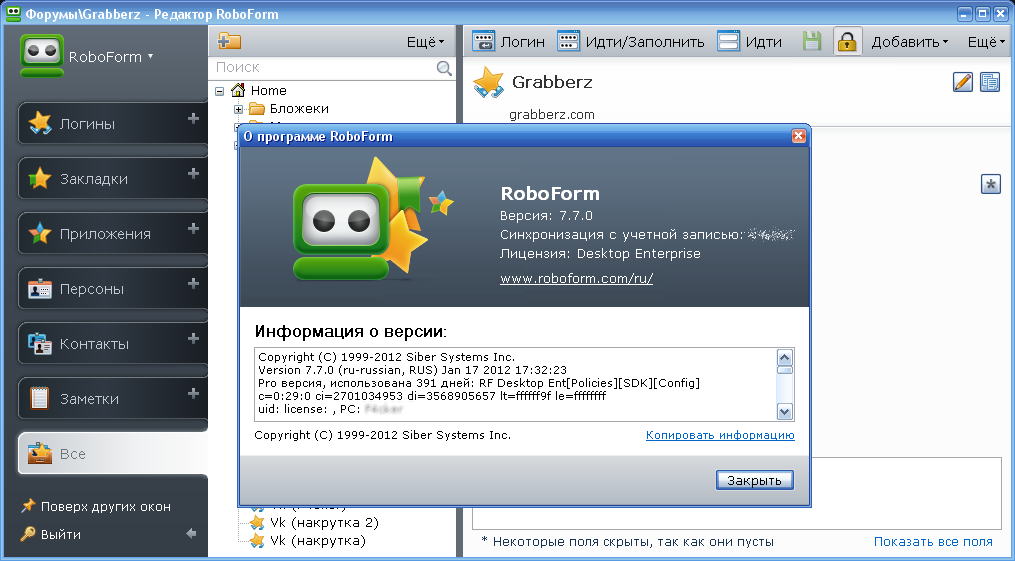This screenshot has height=561, width=1015.
Task: Click the RoboForm title bar icon
Action: point(13,14)
